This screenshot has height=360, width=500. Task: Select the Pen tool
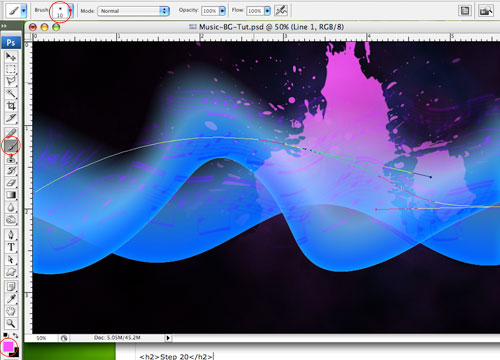click(11, 235)
